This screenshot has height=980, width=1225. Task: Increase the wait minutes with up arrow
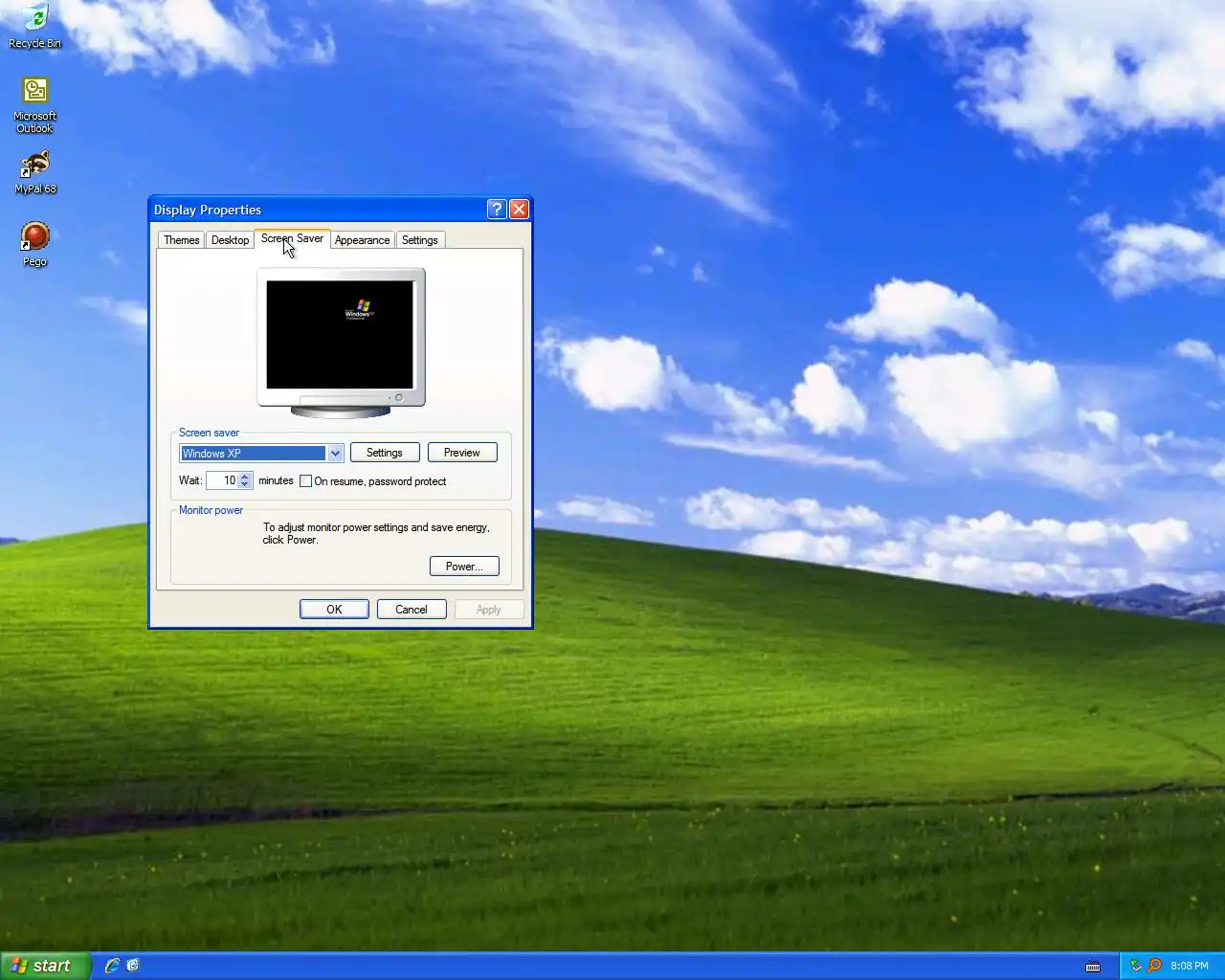point(245,477)
